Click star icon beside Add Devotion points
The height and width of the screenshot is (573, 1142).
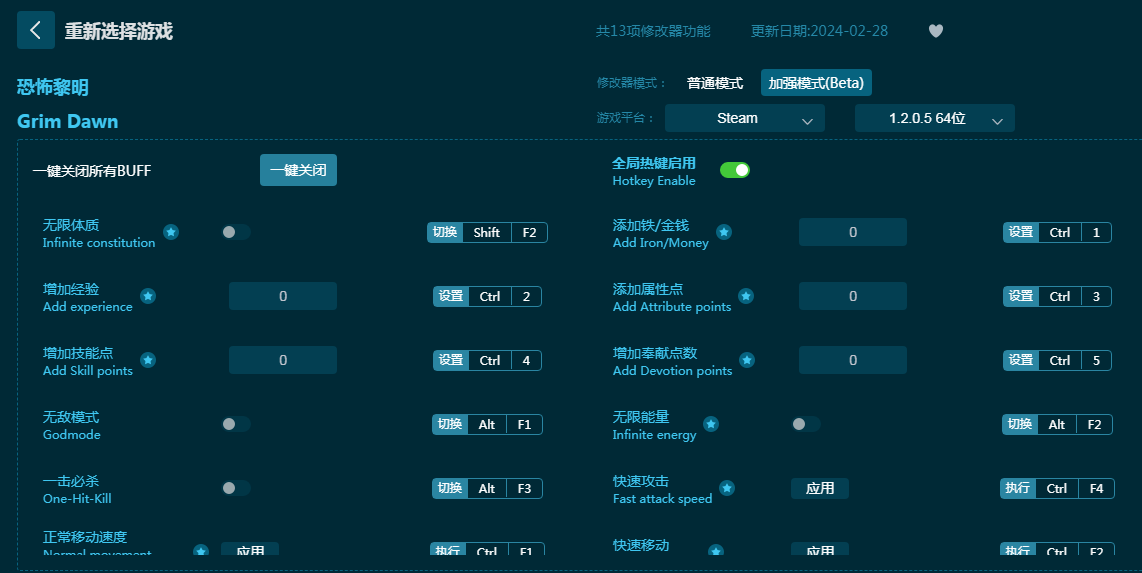click(747, 360)
